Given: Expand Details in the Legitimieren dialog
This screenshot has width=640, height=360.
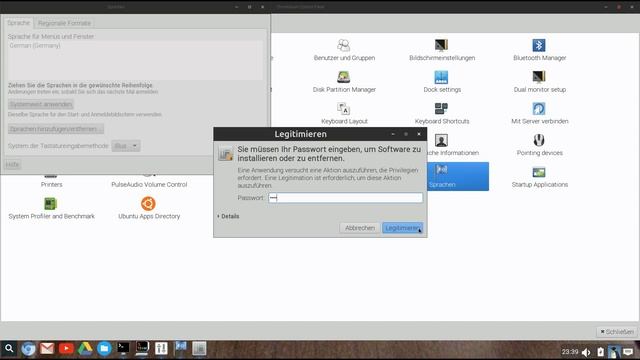Looking at the screenshot, I should (228, 216).
